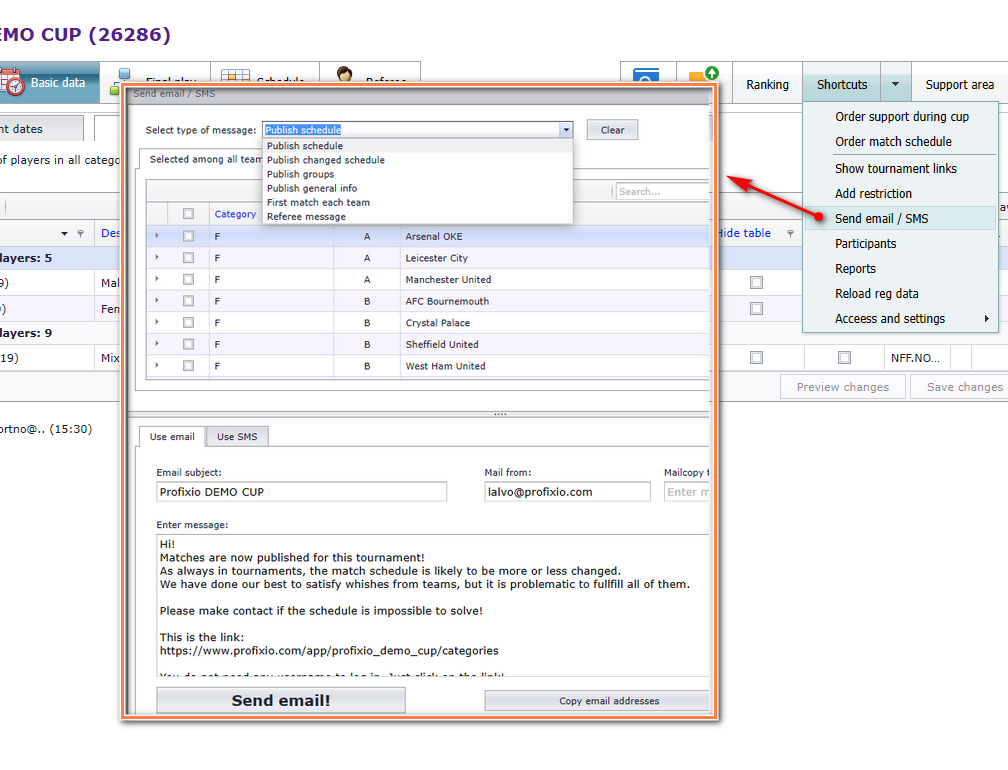Image resolution: width=1008 pixels, height=770 pixels.
Task: Click the Save changes button
Action: (960, 387)
